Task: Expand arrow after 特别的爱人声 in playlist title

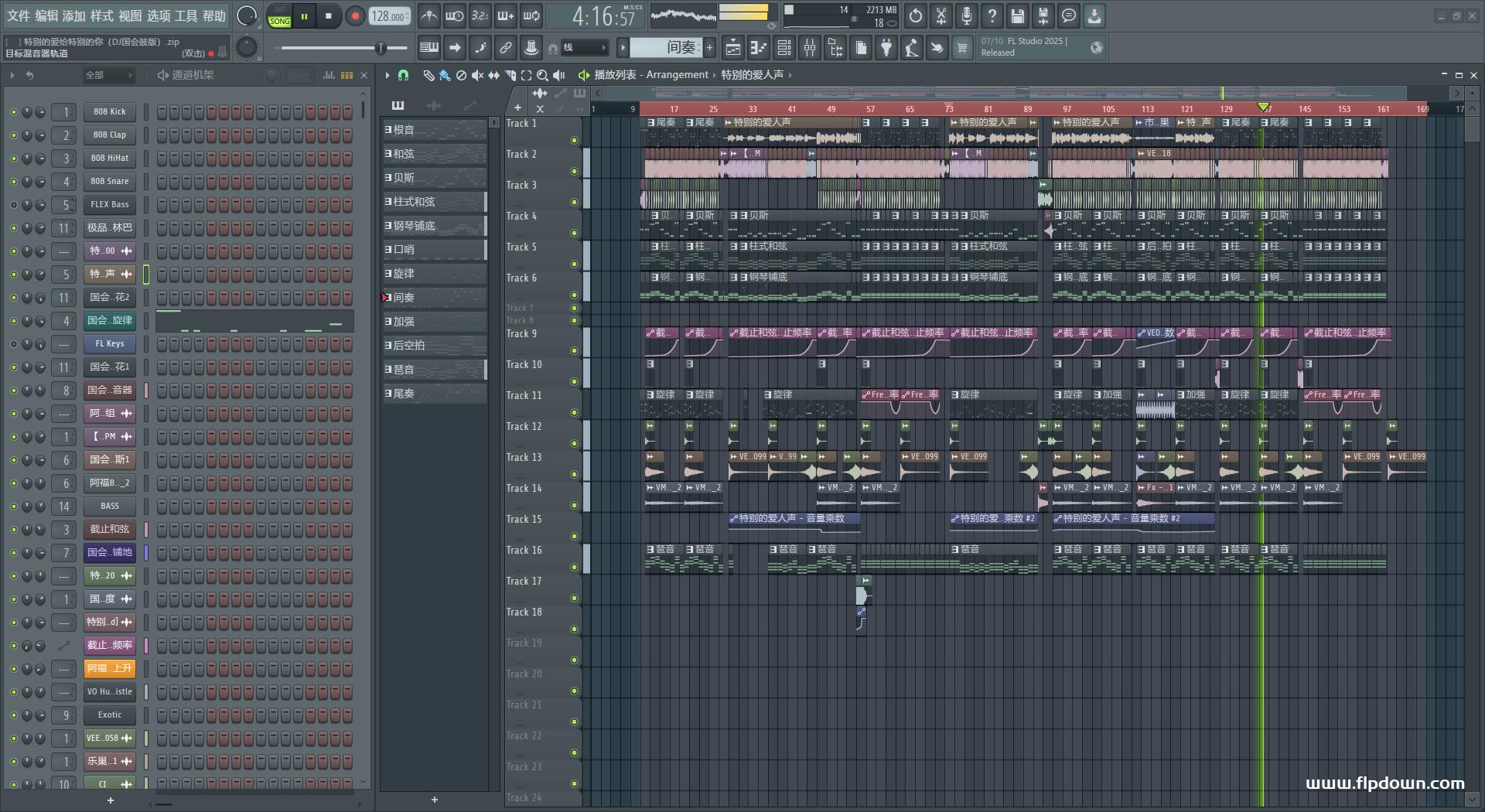Action: pos(790,75)
